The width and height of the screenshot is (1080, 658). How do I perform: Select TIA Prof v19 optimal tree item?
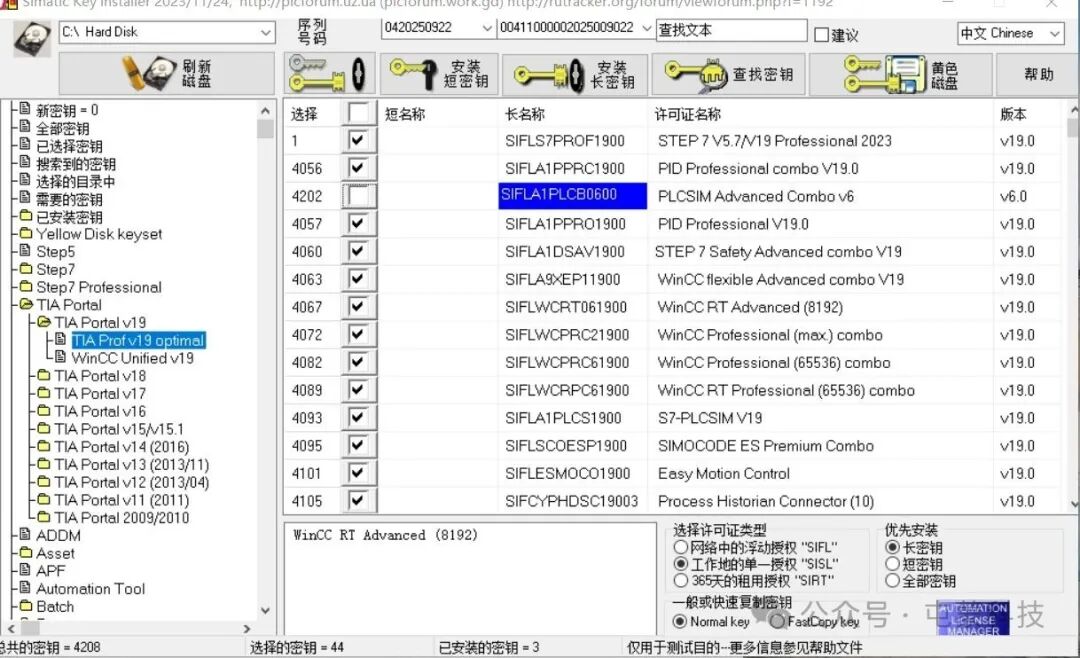pyautogui.click(x=138, y=340)
